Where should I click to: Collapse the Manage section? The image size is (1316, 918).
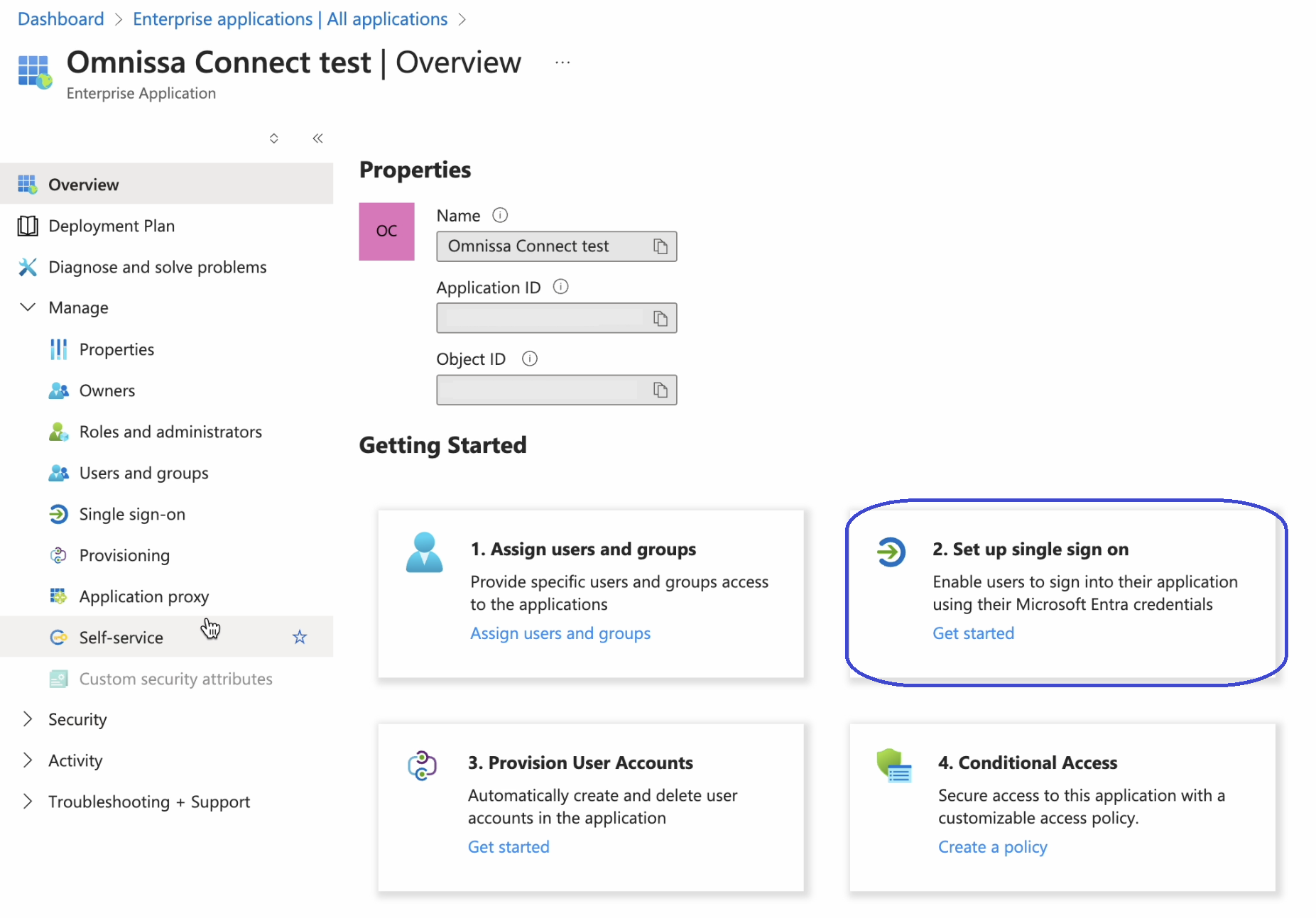tap(27, 307)
